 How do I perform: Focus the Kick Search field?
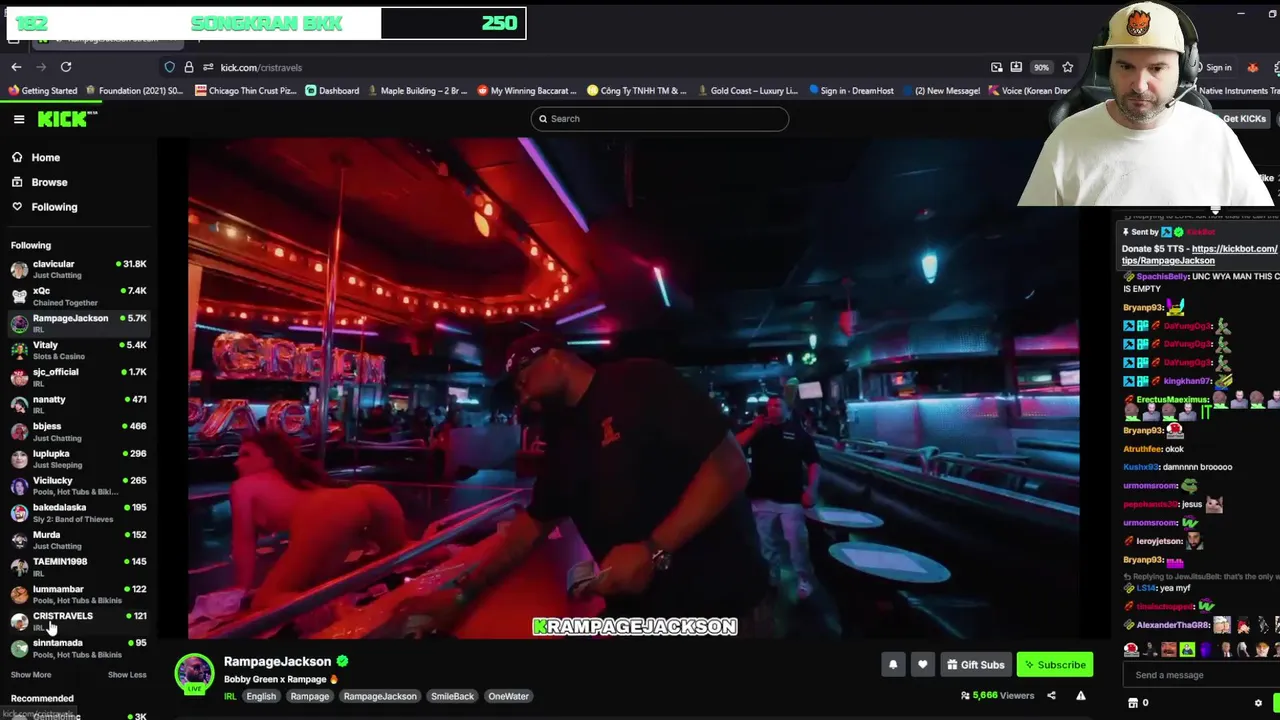(660, 119)
